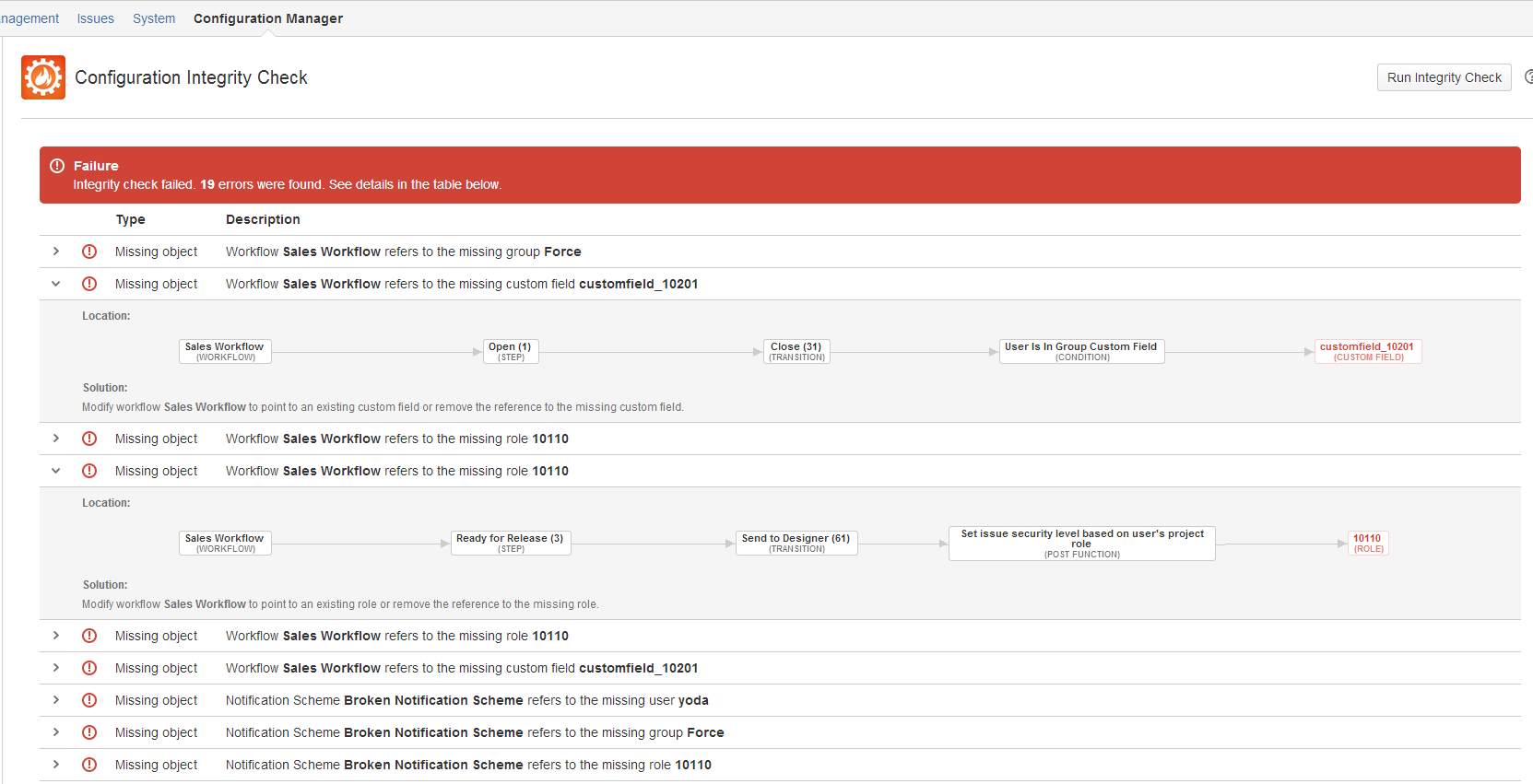Expand the last Notification Scheme role 10110 row
The image size is (1533, 784).
[56, 765]
